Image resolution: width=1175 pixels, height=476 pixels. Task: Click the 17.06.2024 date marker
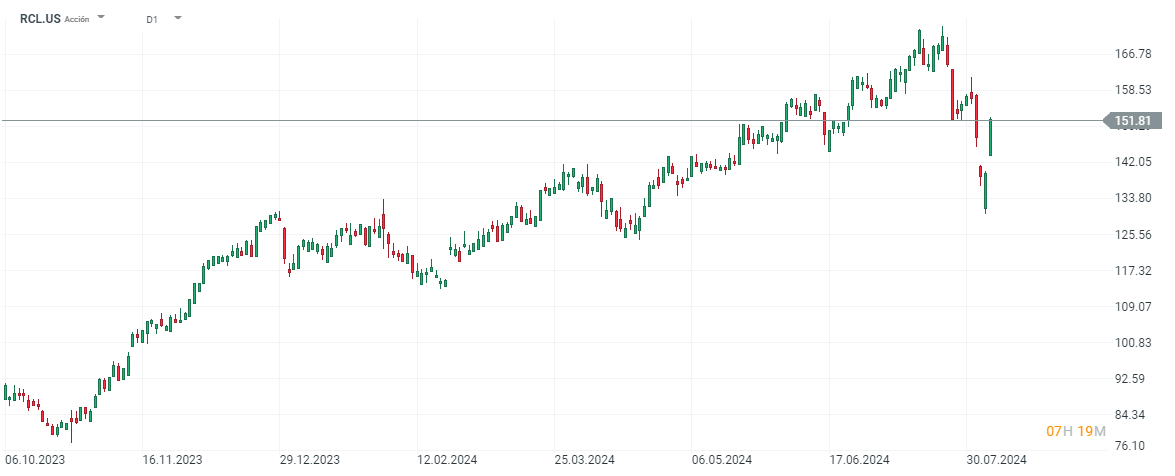pos(858,460)
